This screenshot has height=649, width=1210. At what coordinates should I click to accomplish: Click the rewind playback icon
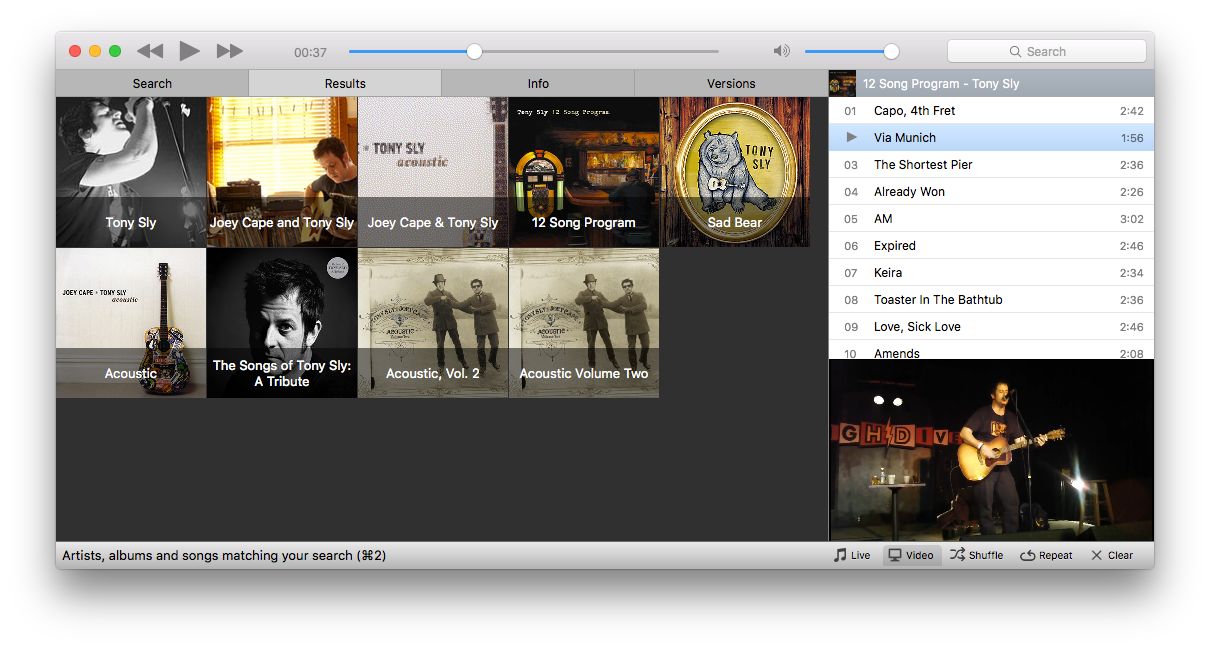pos(148,50)
